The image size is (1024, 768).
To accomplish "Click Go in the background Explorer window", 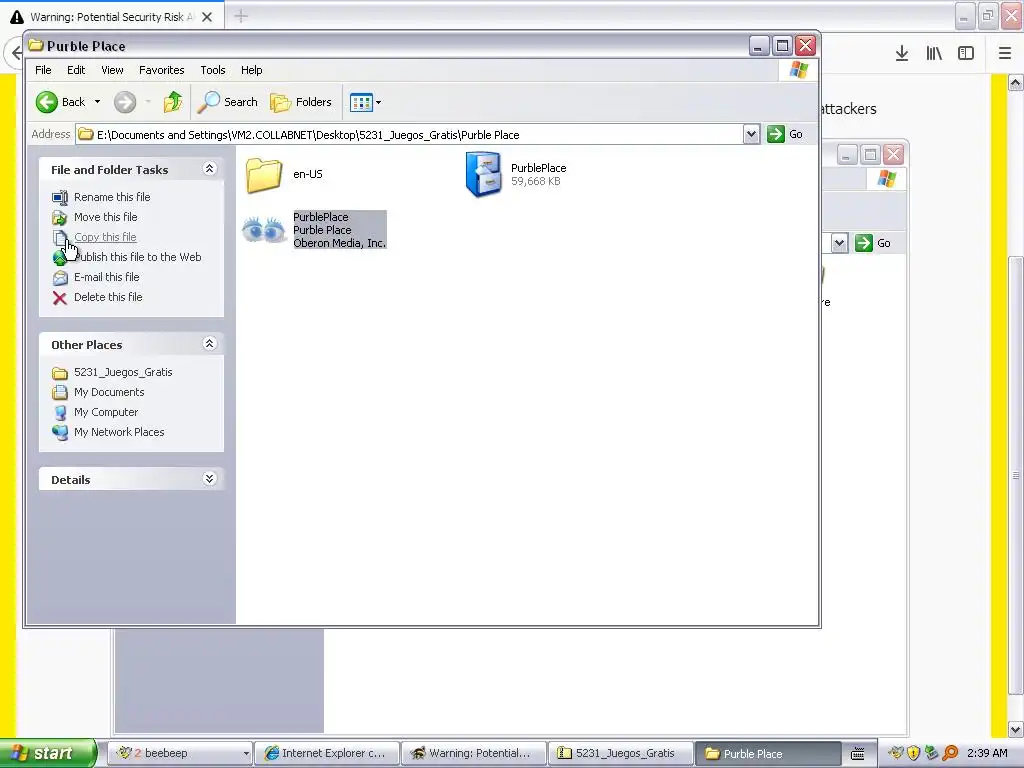I will [874, 243].
